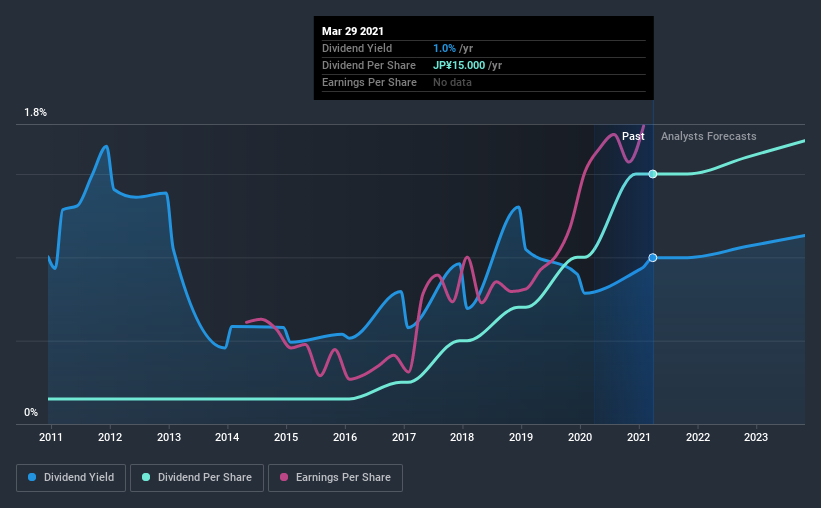Screen dimensions: 821x508
Task: Click the 2014 x-axis label
Action: pyautogui.click(x=227, y=437)
